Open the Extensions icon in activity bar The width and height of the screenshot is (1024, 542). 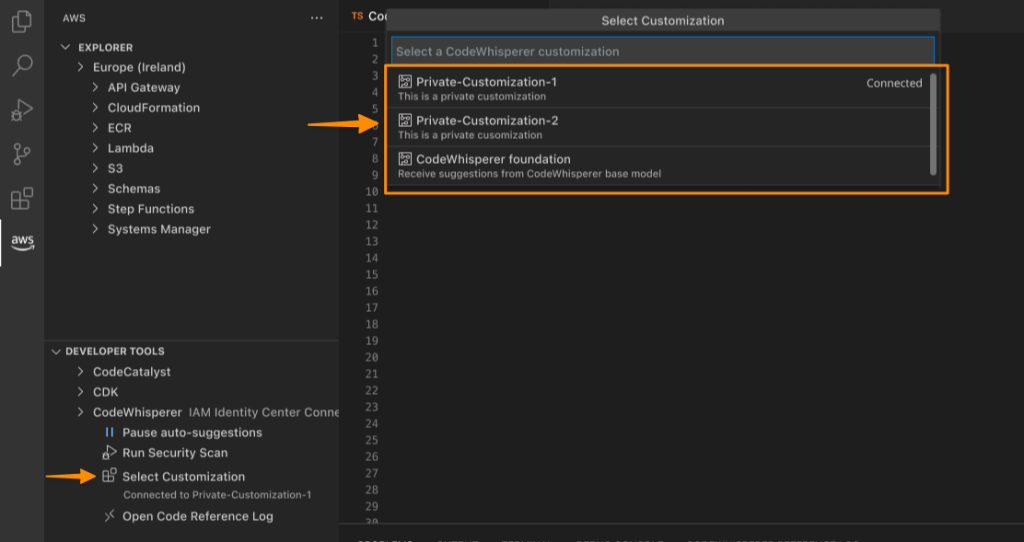[x=22, y=199]
